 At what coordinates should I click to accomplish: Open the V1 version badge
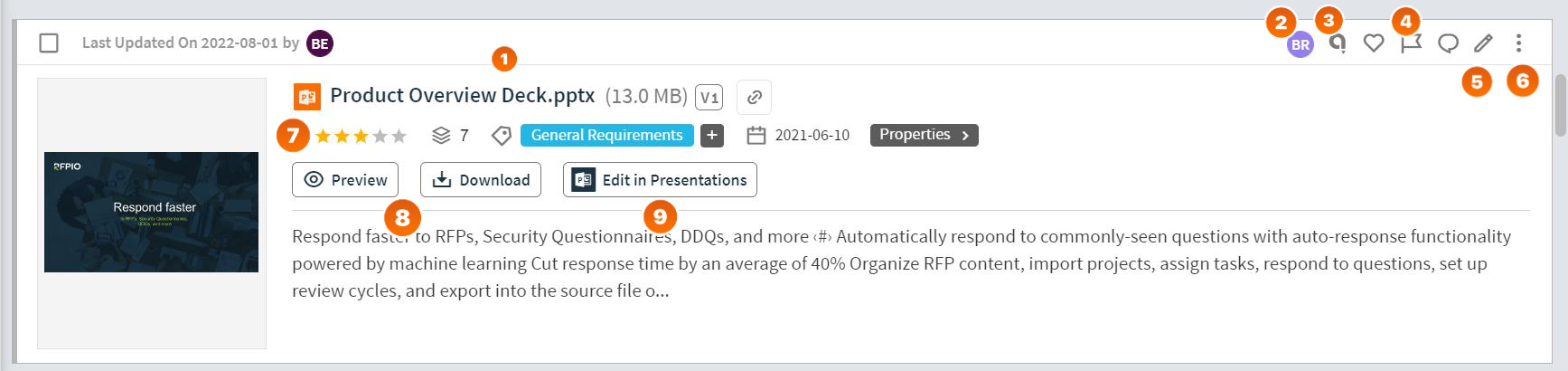[x=709, y=97]
